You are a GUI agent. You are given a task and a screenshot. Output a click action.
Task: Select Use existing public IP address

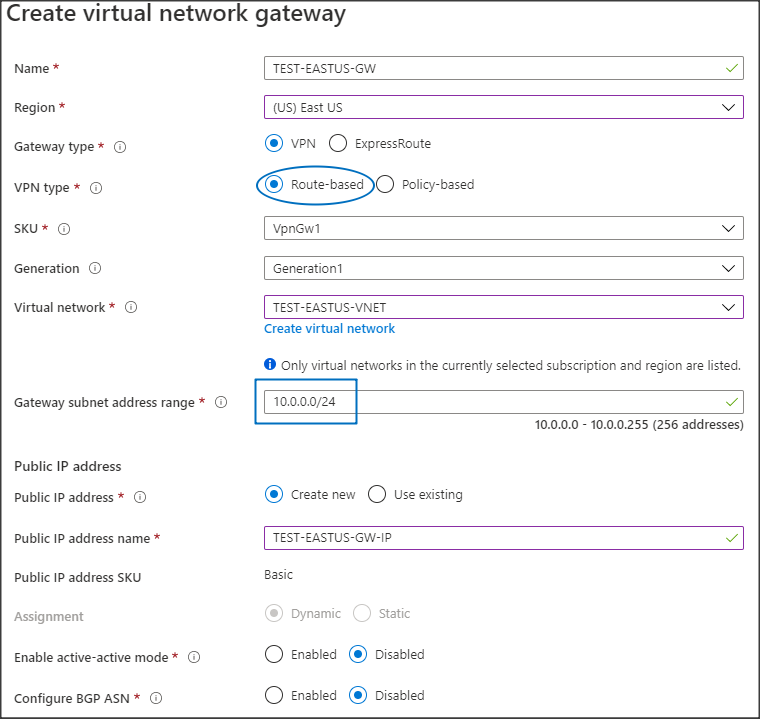pos(377,495)
